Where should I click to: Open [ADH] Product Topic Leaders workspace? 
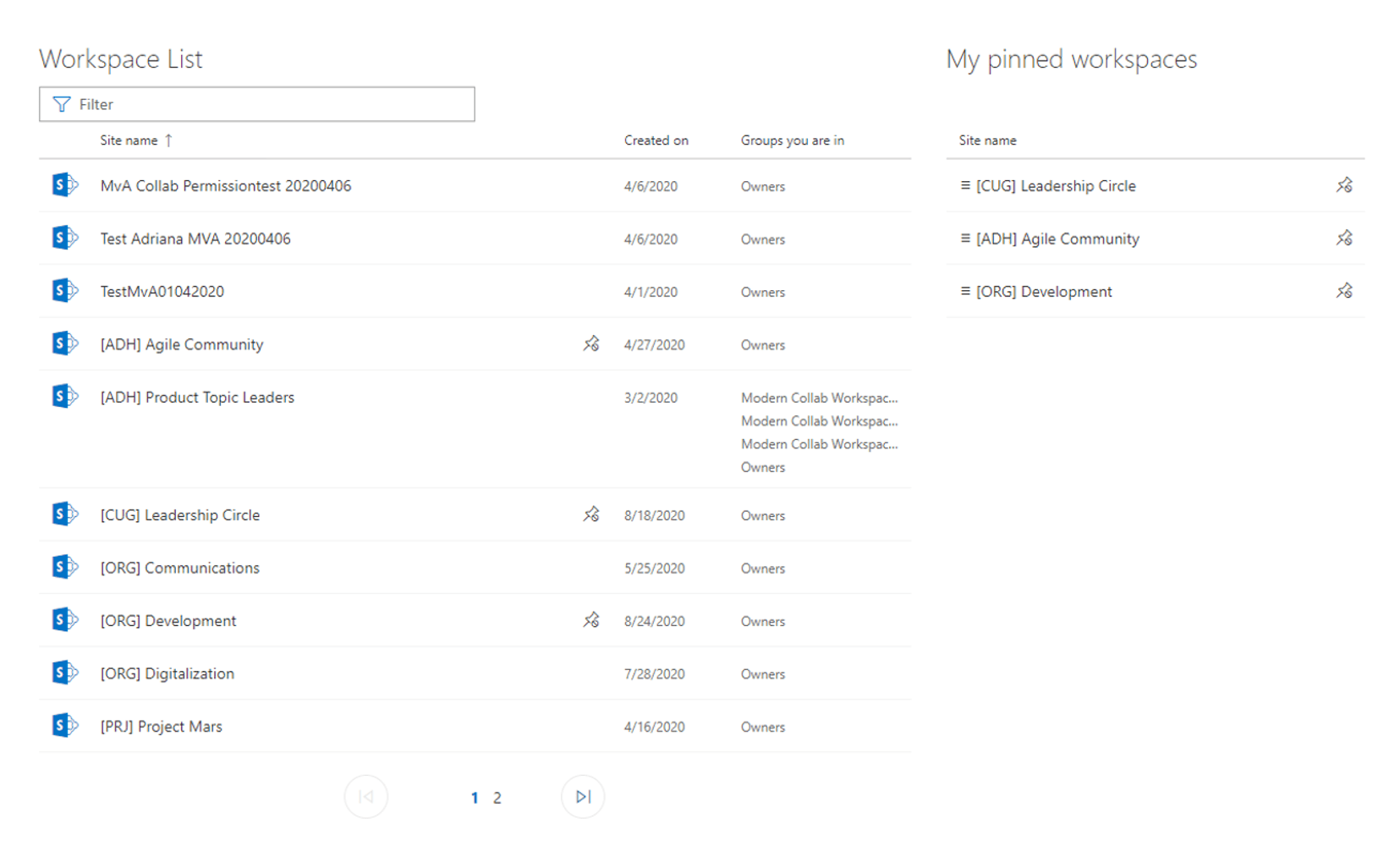[x=197, y=398]
